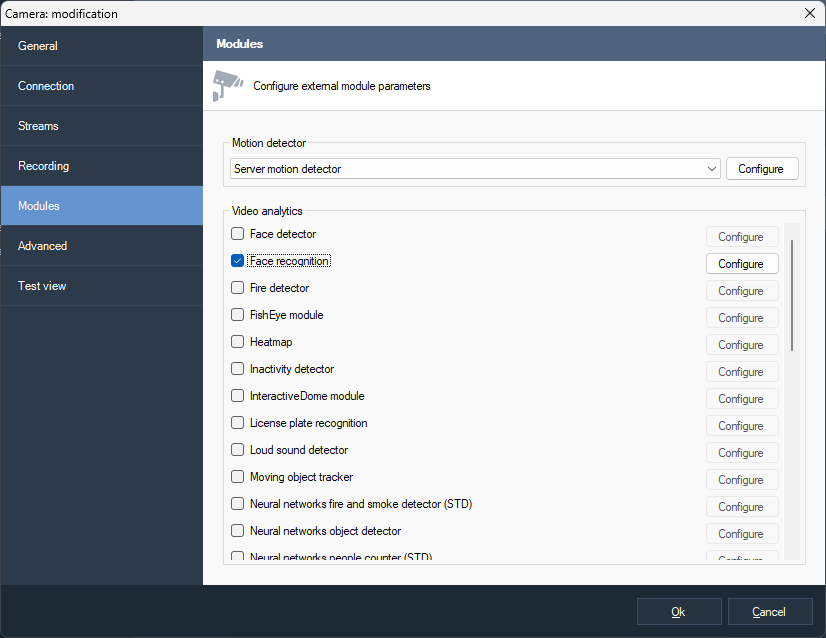Close the Camera modification dialog

[x=809, y=13]
